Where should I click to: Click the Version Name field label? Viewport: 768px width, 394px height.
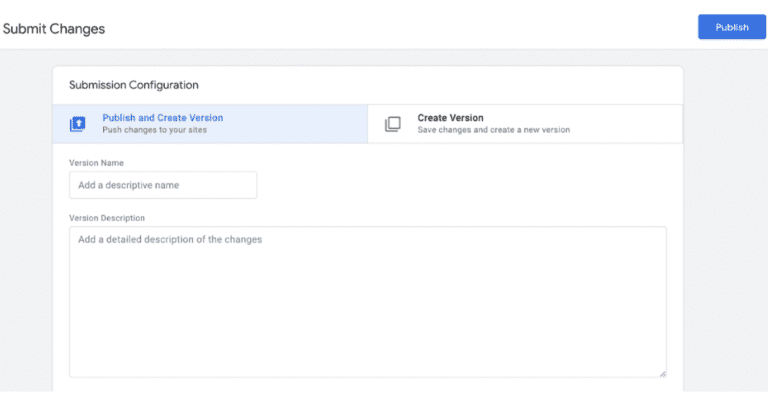click(96, 163)
